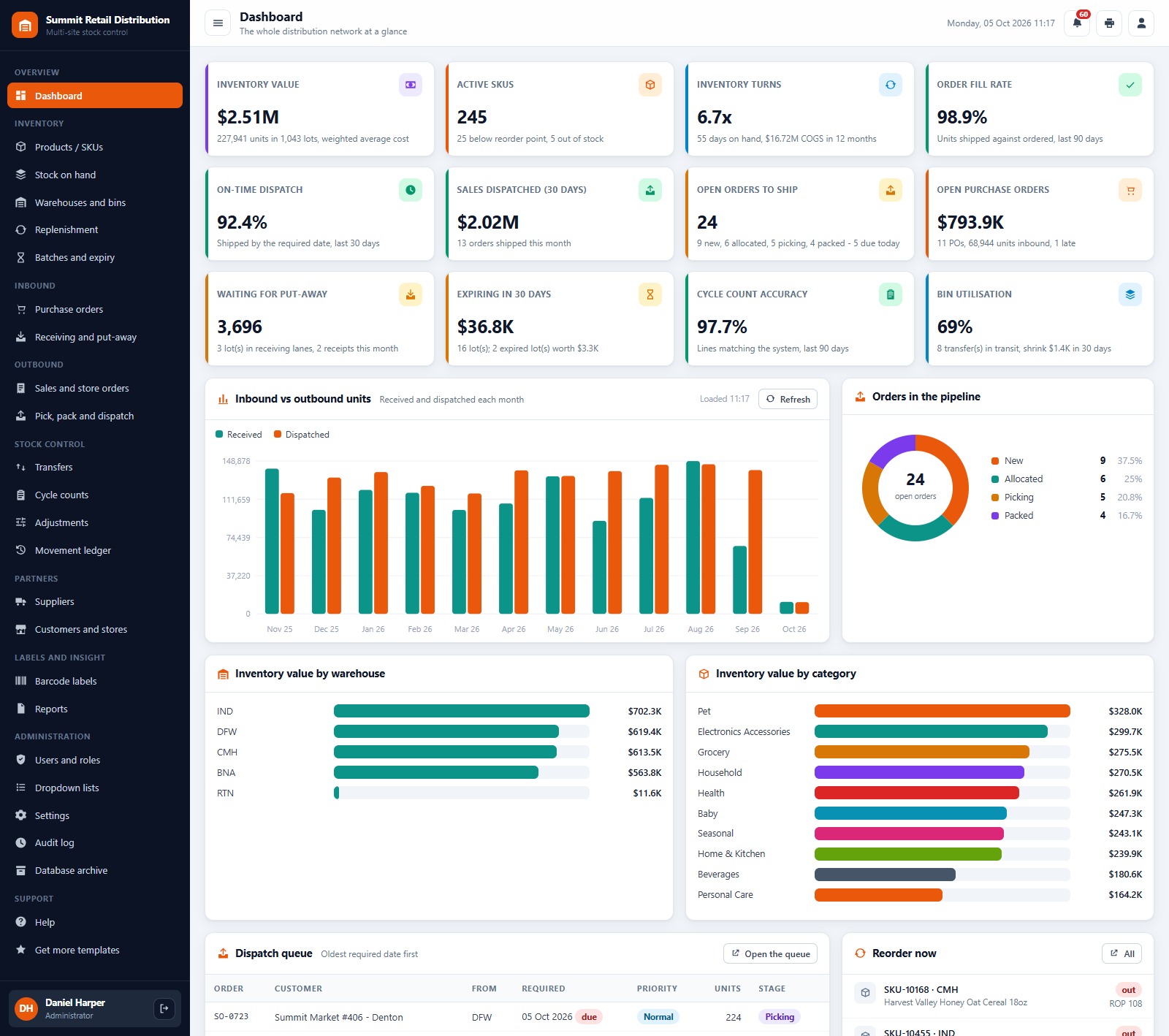Click the New legend swatch in pipeline
The width and height of the screenshot is (1169, 1036).
(995, 461)
